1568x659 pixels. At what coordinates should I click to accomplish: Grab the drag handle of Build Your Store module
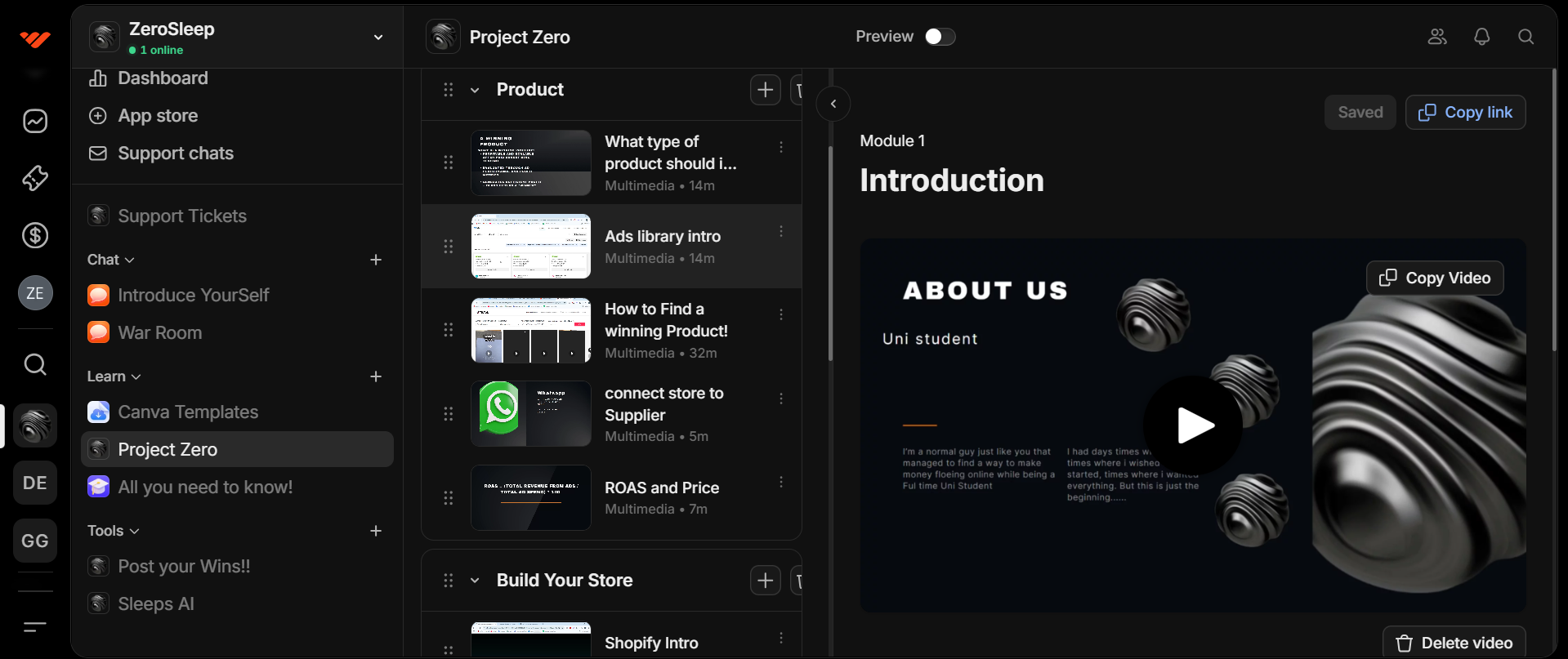tap(449, 581)
